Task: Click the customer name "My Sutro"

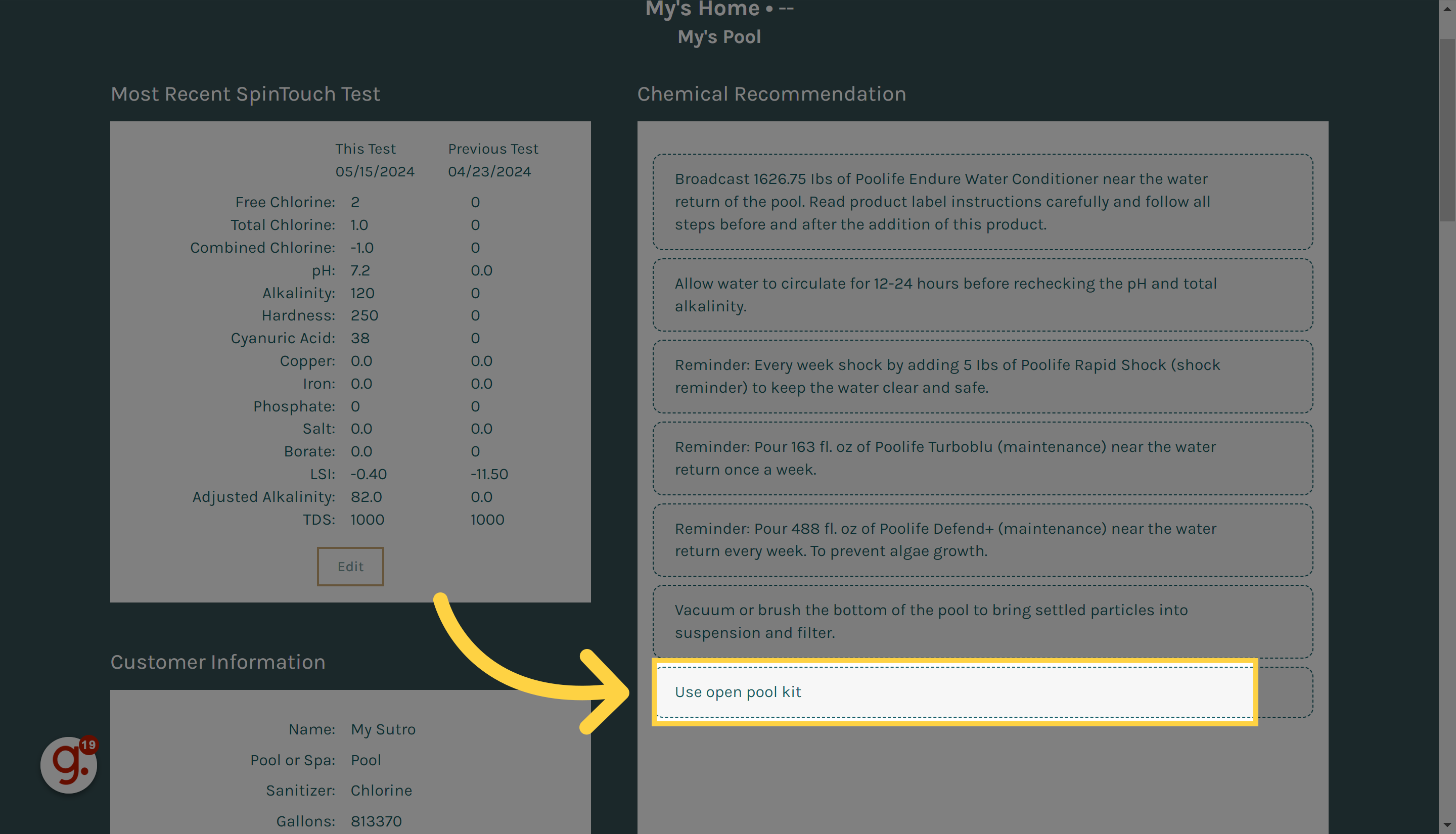Action: coord(383,729)
